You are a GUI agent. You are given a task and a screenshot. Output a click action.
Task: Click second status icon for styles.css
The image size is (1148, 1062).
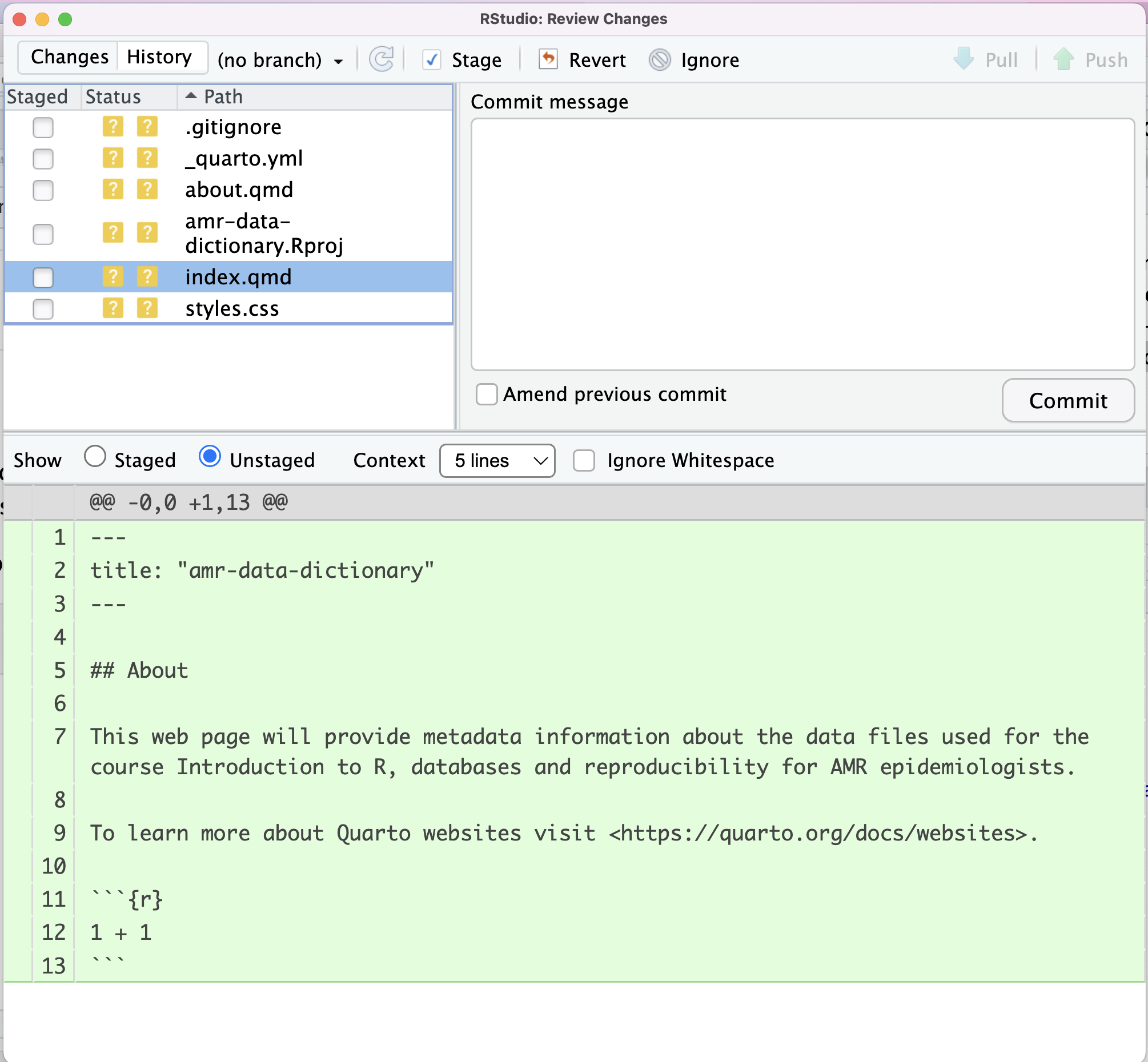[147, 308]
